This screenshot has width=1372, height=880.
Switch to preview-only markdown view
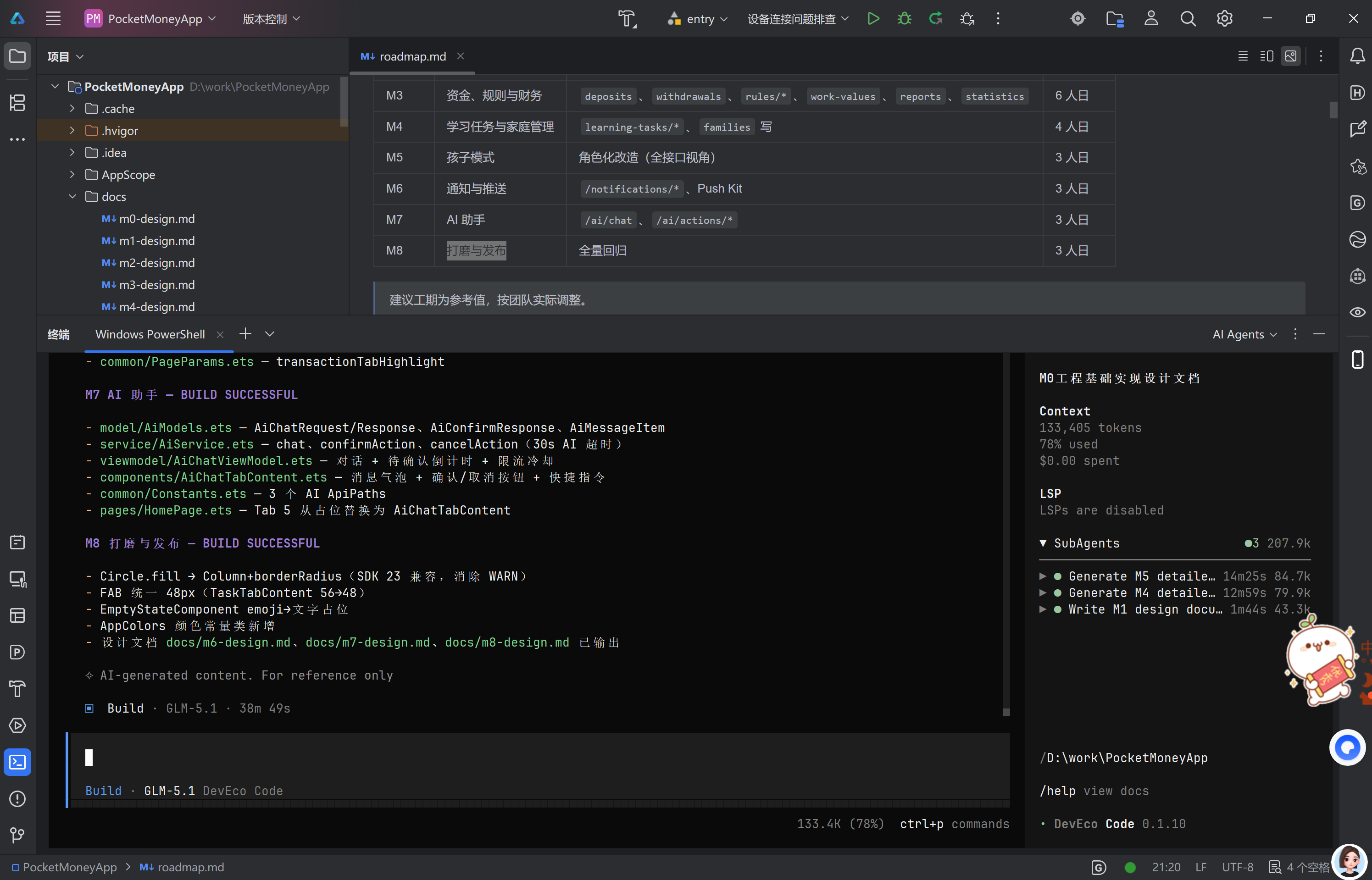click(1290, 56)
